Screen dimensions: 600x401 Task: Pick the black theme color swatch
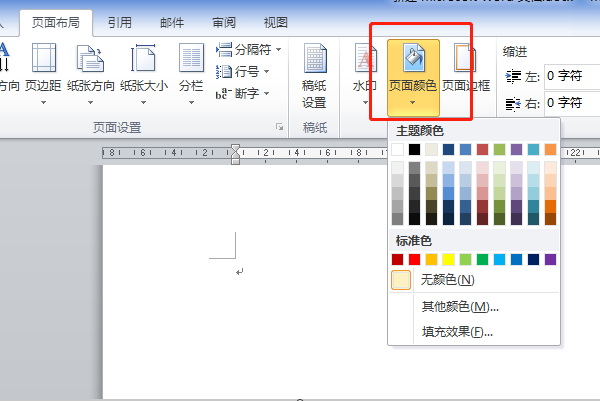414,150
